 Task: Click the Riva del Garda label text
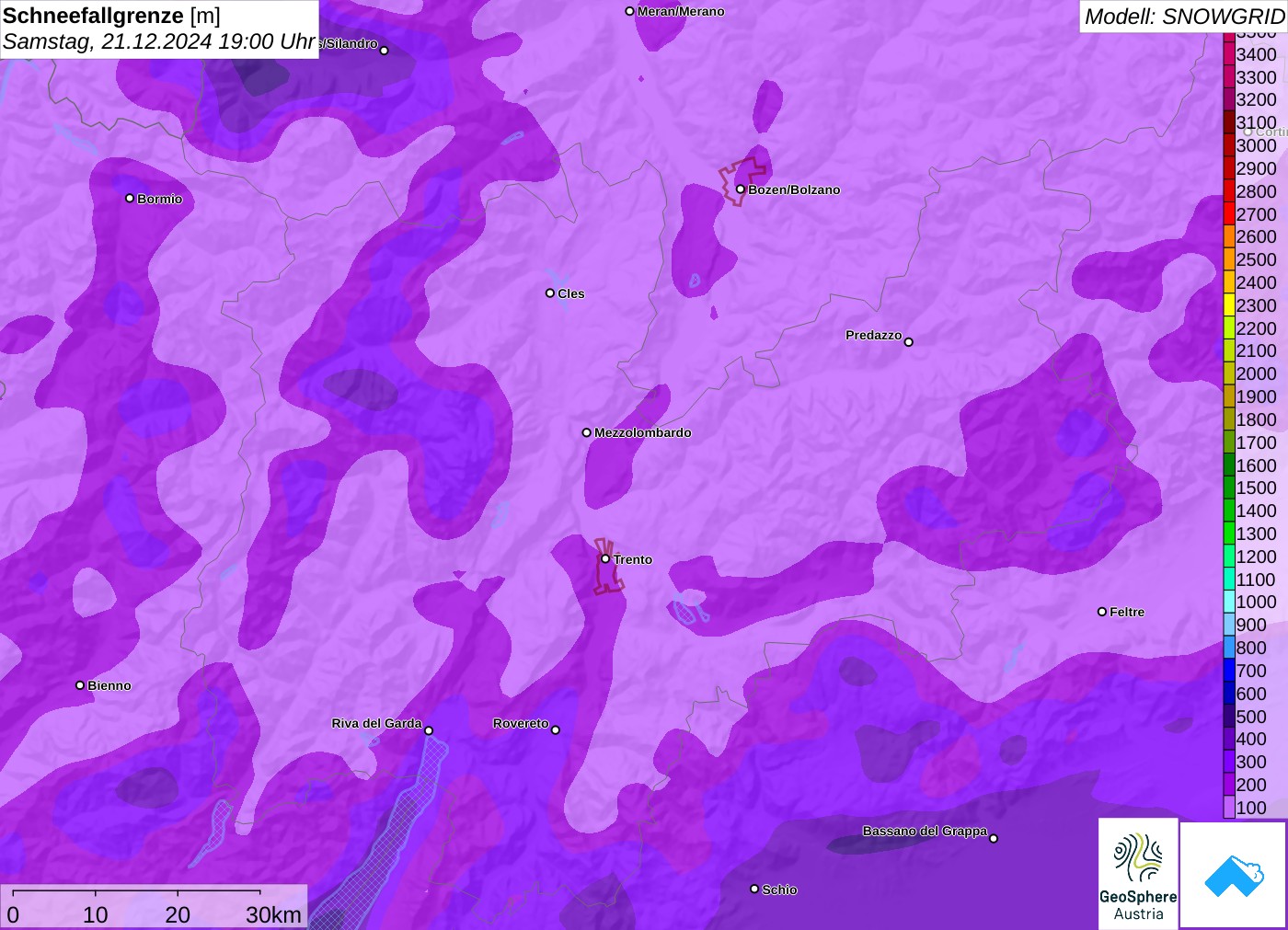tap(376, 723)
